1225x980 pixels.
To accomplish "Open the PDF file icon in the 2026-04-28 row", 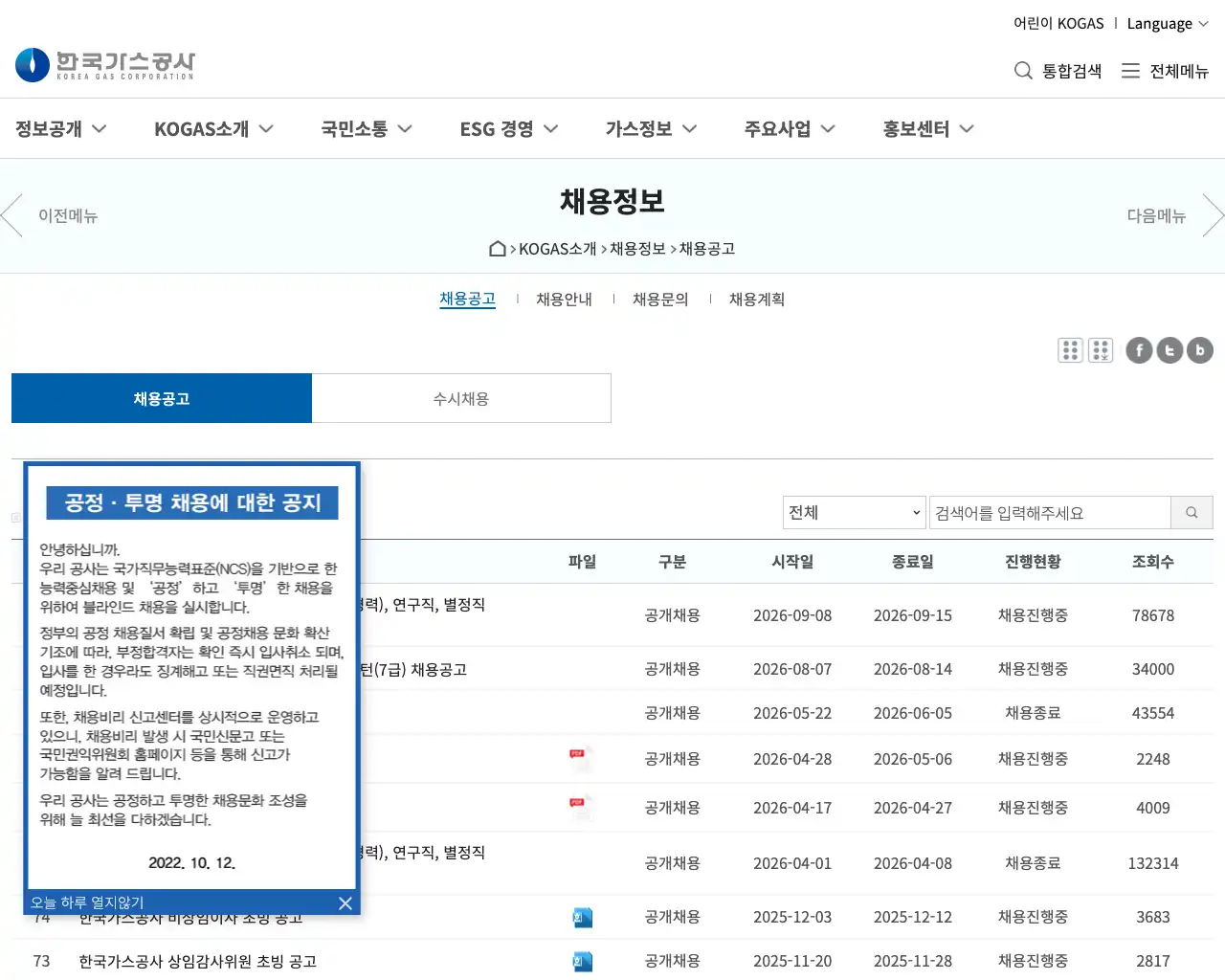I will coord(580,759).
